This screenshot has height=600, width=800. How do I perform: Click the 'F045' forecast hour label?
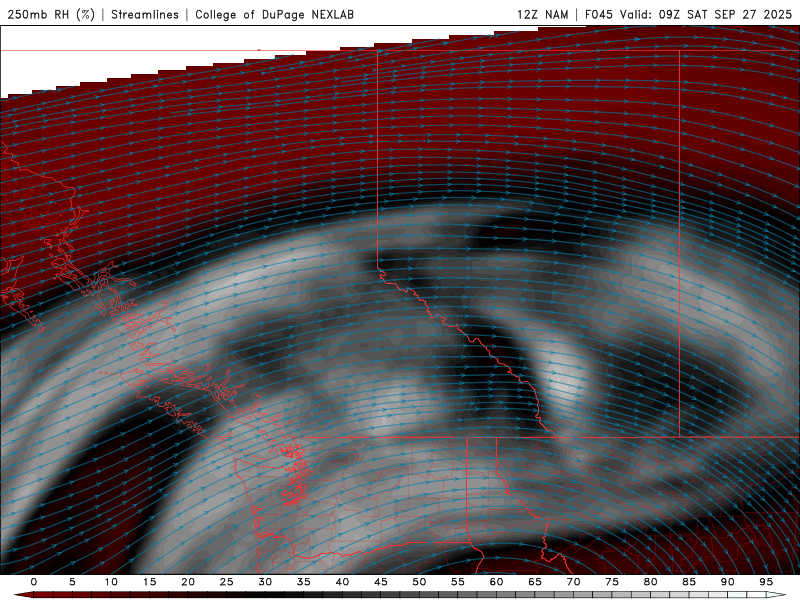[x=598, y=14]
